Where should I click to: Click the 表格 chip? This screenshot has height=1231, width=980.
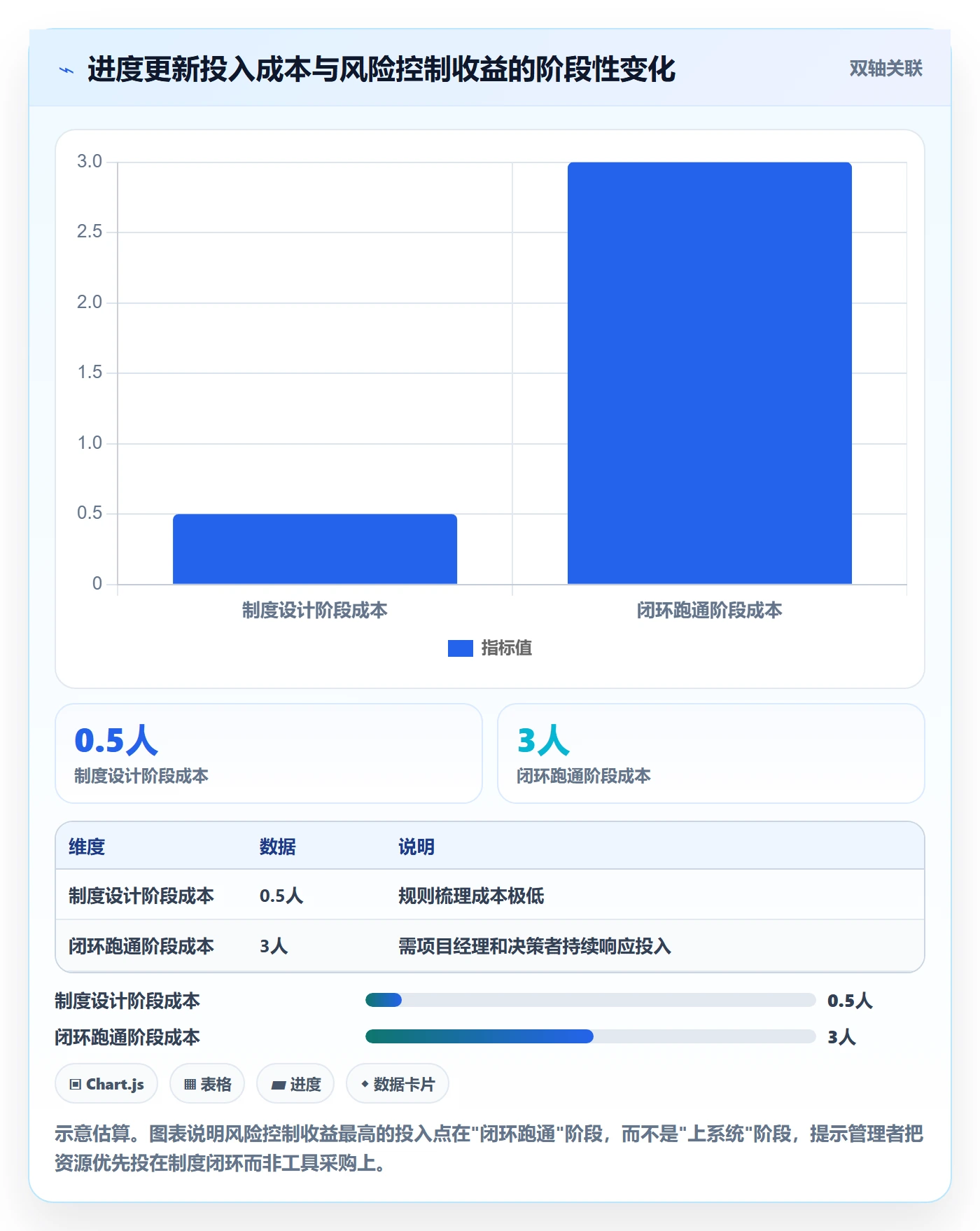pos(207,1084)
